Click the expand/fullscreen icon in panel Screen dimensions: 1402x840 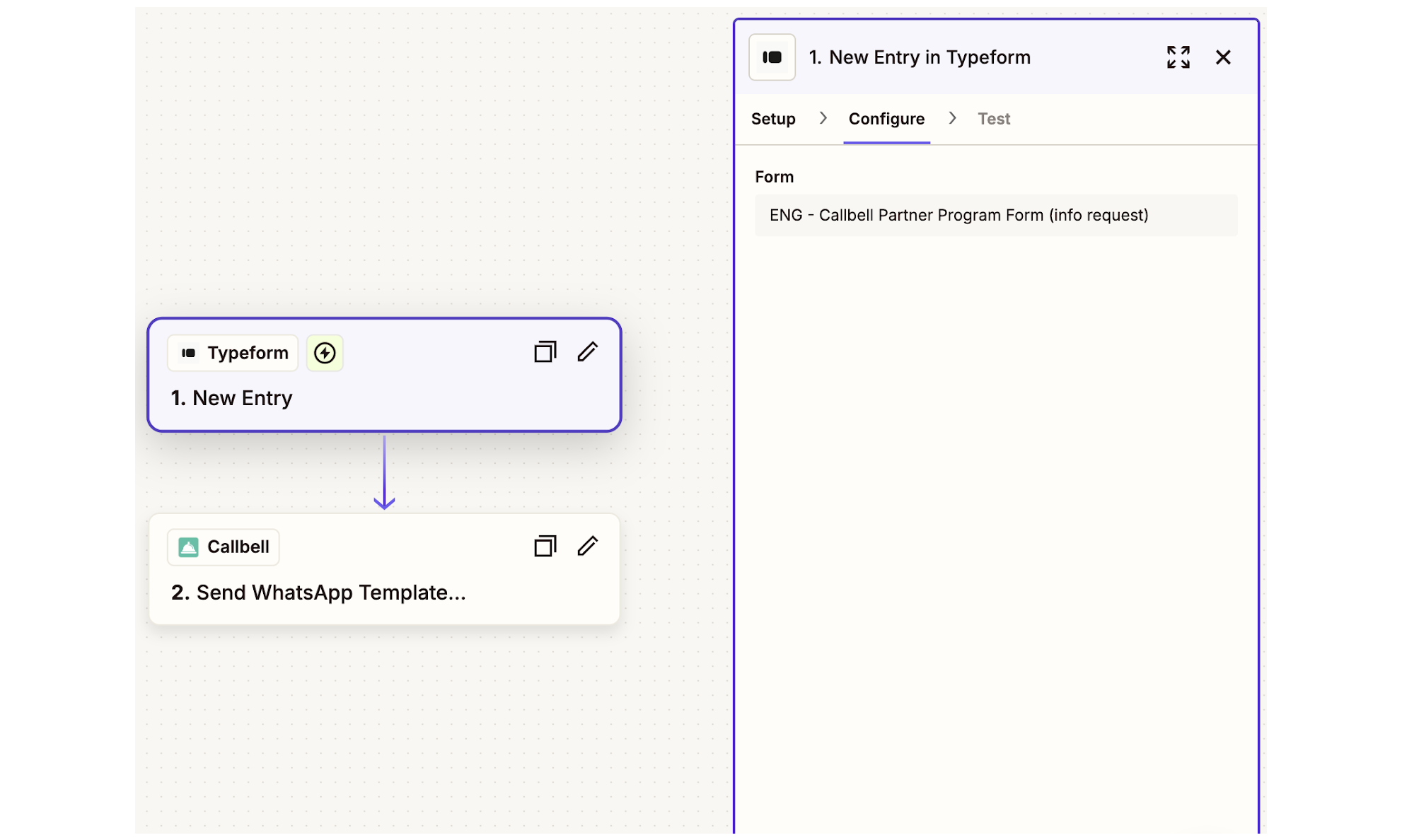point(1178,57)
